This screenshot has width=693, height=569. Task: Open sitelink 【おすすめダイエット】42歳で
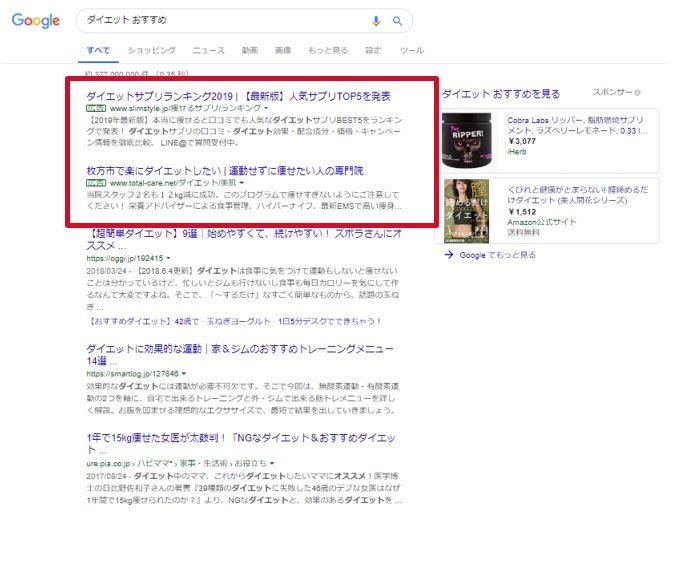(x=144, y=321)
